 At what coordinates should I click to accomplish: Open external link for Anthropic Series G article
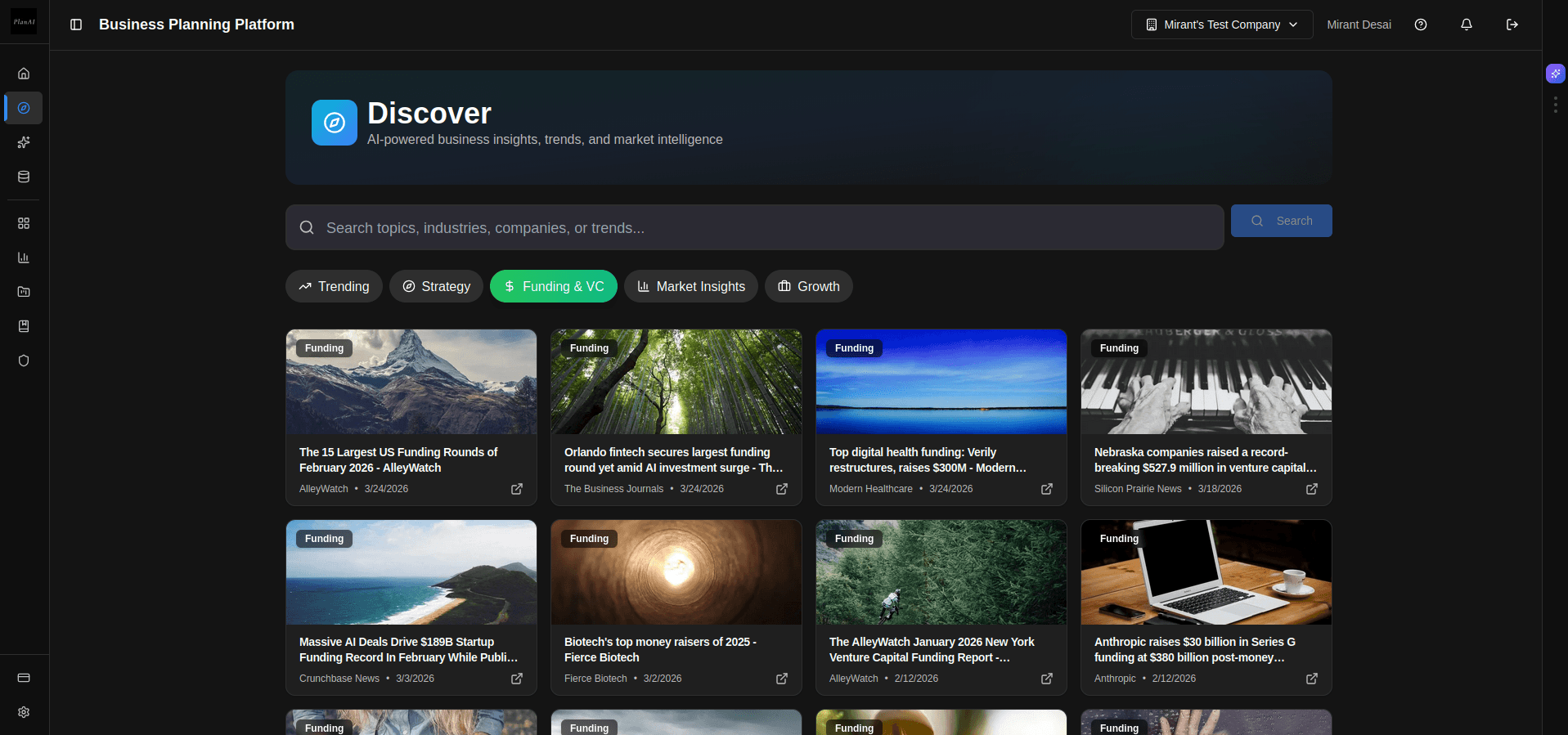[1312, 679]
